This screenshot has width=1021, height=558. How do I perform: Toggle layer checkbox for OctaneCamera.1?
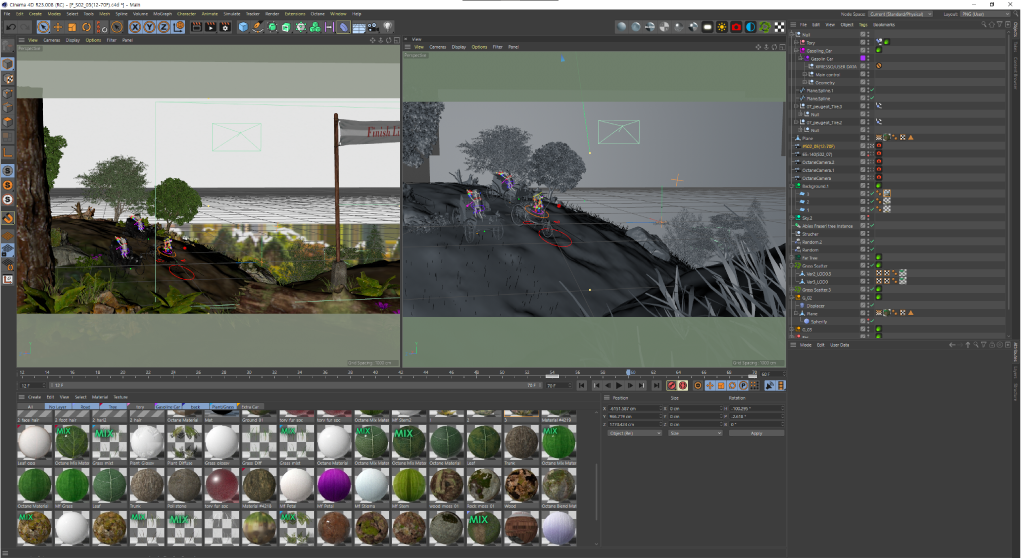[864, 170]
